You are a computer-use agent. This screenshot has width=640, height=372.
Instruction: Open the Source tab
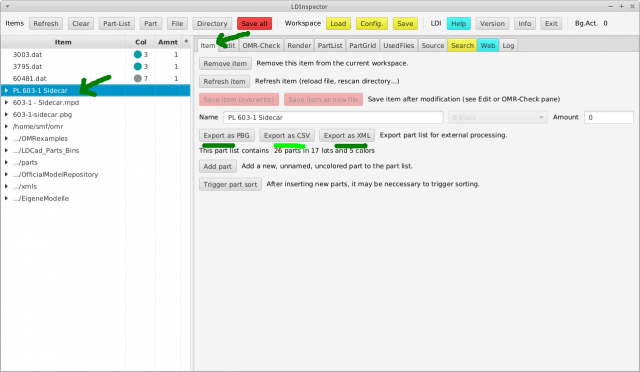(433, 45)
